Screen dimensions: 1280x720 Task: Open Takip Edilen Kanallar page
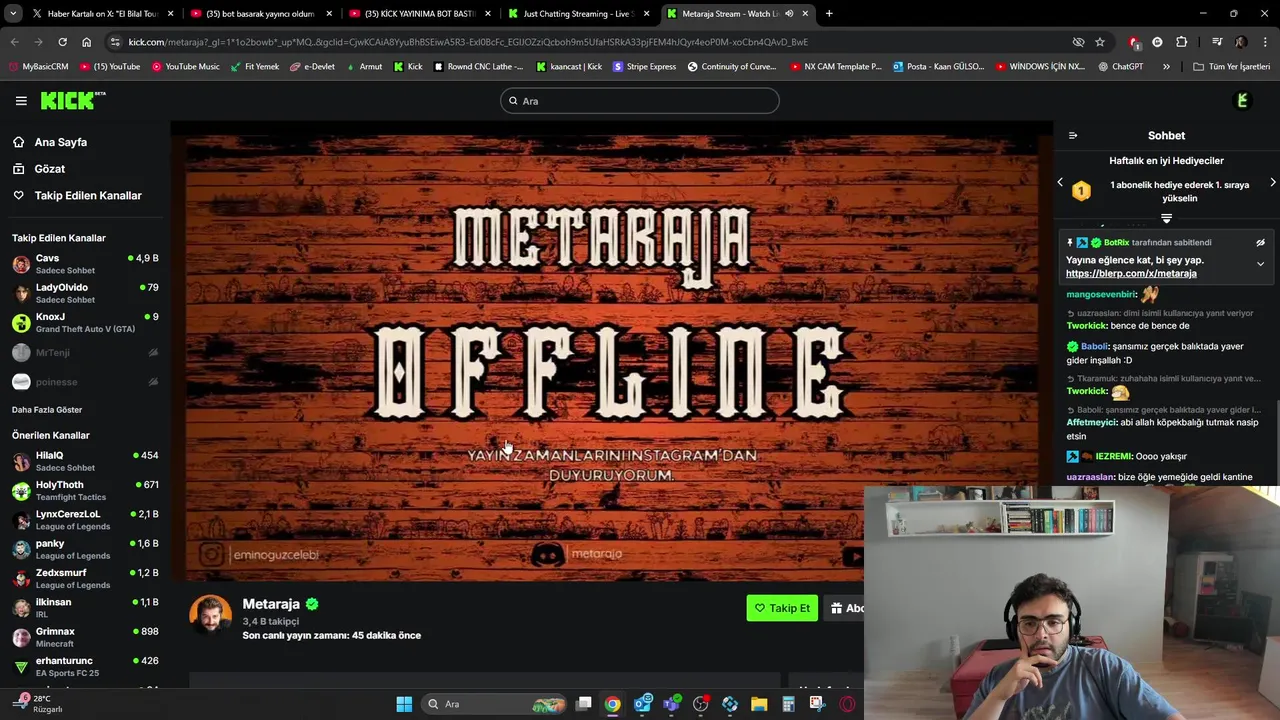point(88,196)
